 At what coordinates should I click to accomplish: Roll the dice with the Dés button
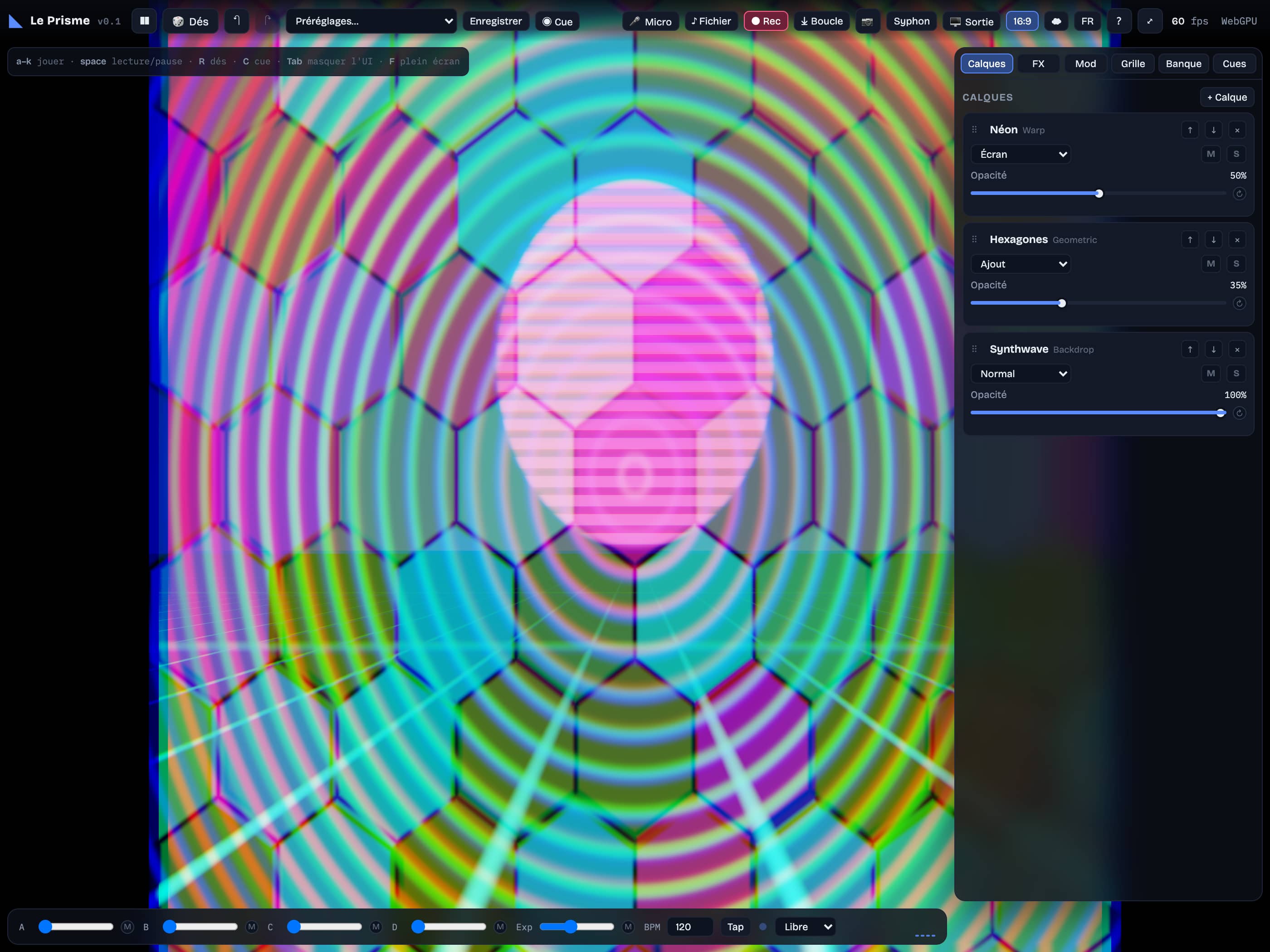click(190, 21)
